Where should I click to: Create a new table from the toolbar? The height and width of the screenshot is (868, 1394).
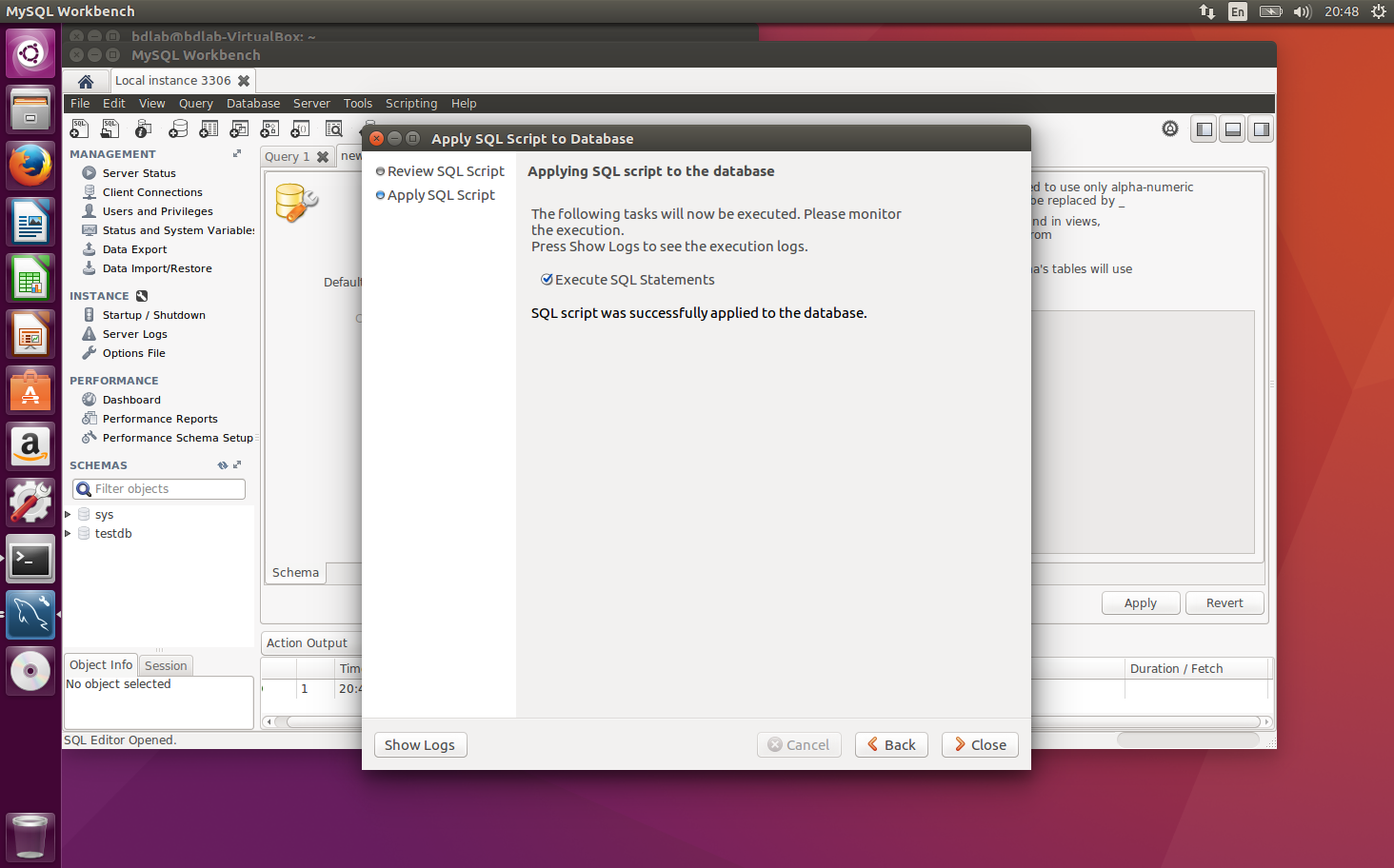click(209, 128)
